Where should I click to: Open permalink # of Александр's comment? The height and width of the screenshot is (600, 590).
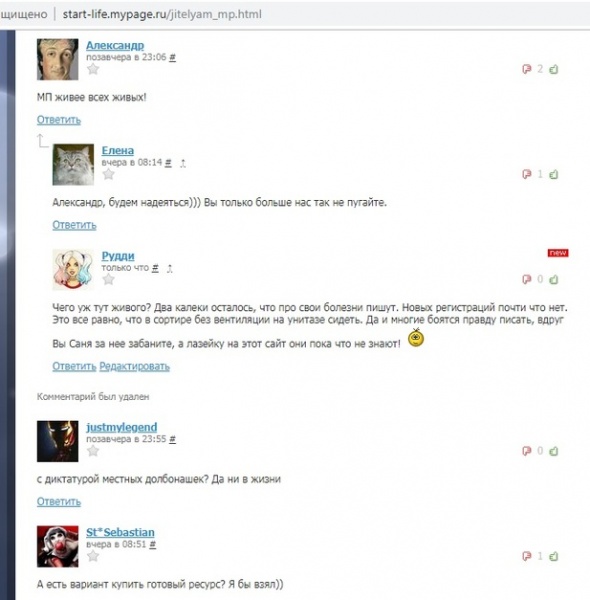click(173, 57)
